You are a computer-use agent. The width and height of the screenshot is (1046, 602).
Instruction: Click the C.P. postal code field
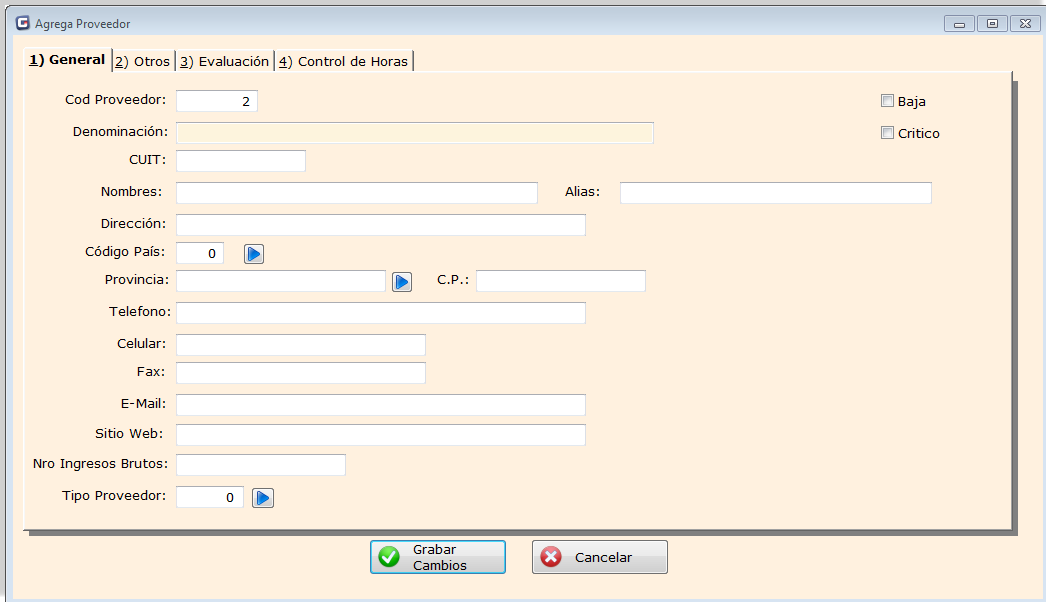(560, 281)
